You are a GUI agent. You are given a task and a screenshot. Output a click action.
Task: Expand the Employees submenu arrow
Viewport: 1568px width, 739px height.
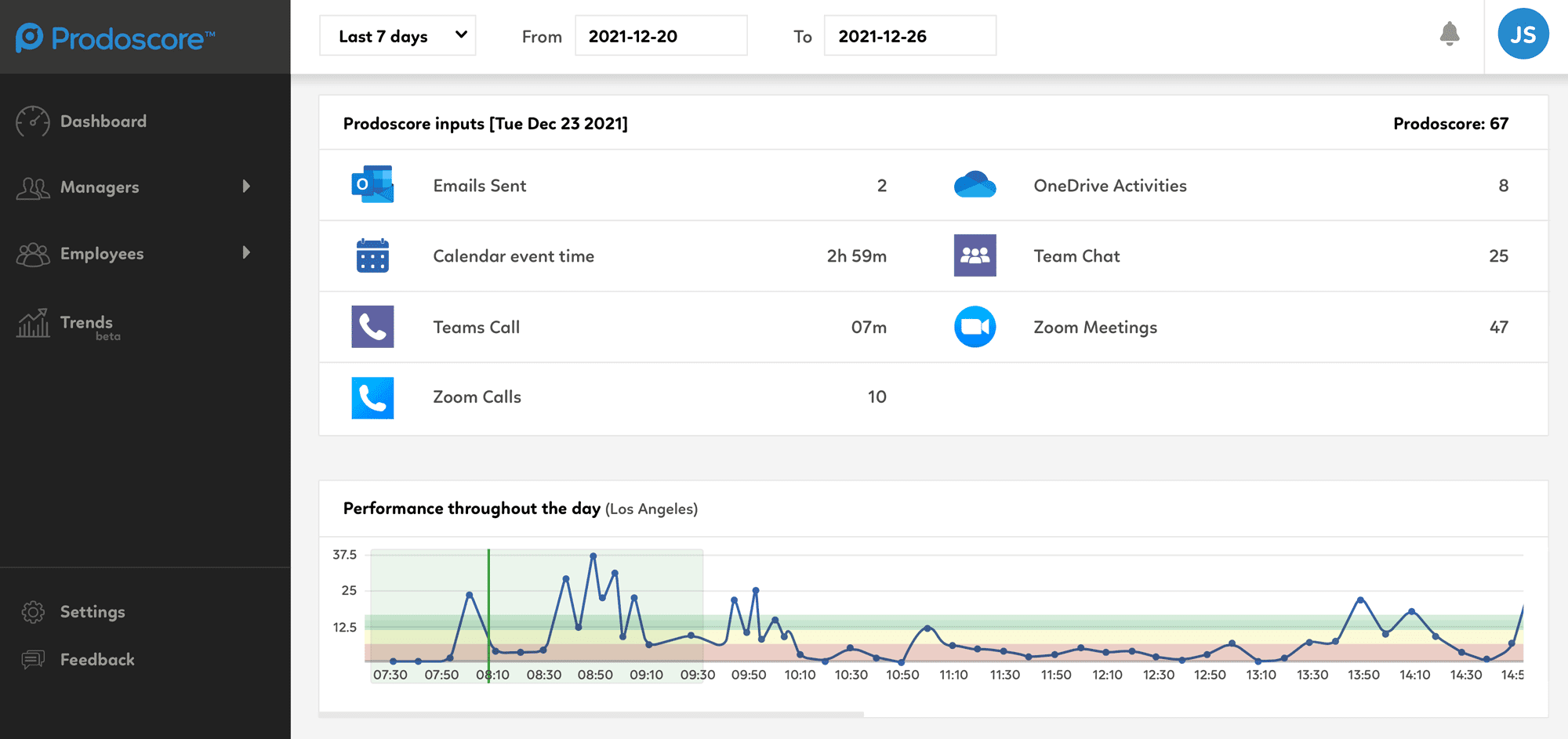(246, 252)
